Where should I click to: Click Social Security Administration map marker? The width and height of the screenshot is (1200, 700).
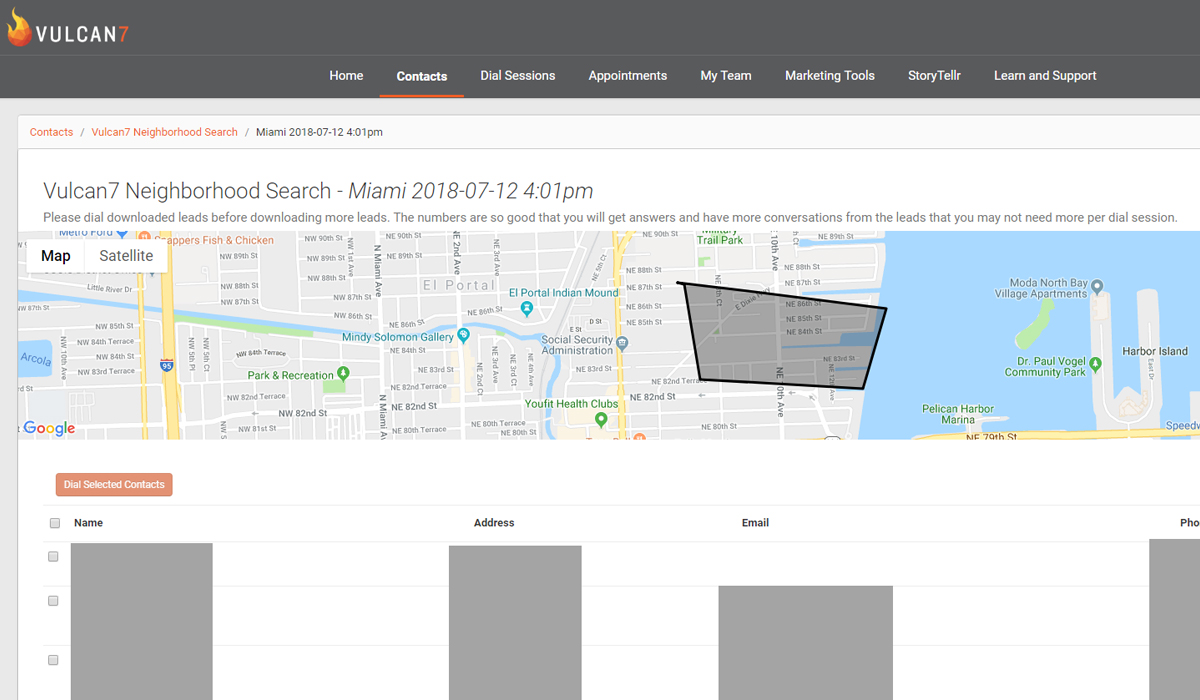click(622, 344)
